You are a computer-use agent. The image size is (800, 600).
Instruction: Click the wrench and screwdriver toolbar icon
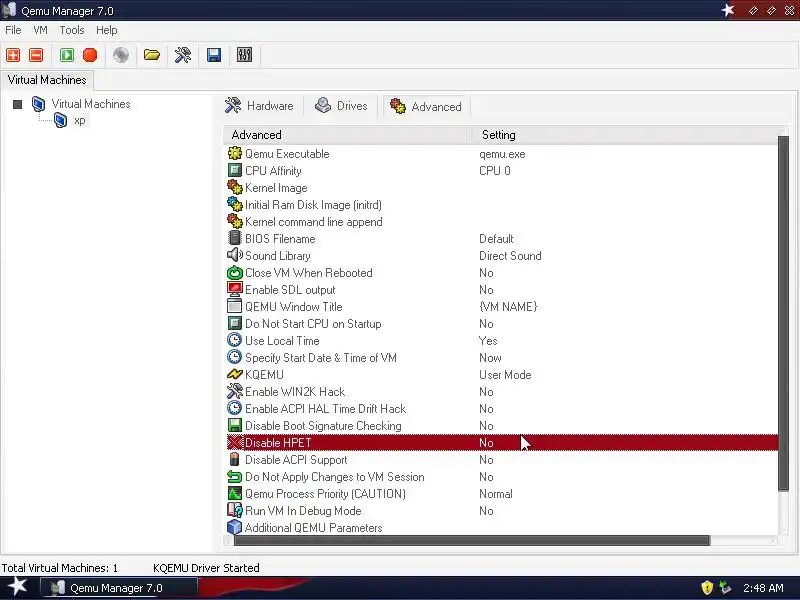tap(183, 55)
